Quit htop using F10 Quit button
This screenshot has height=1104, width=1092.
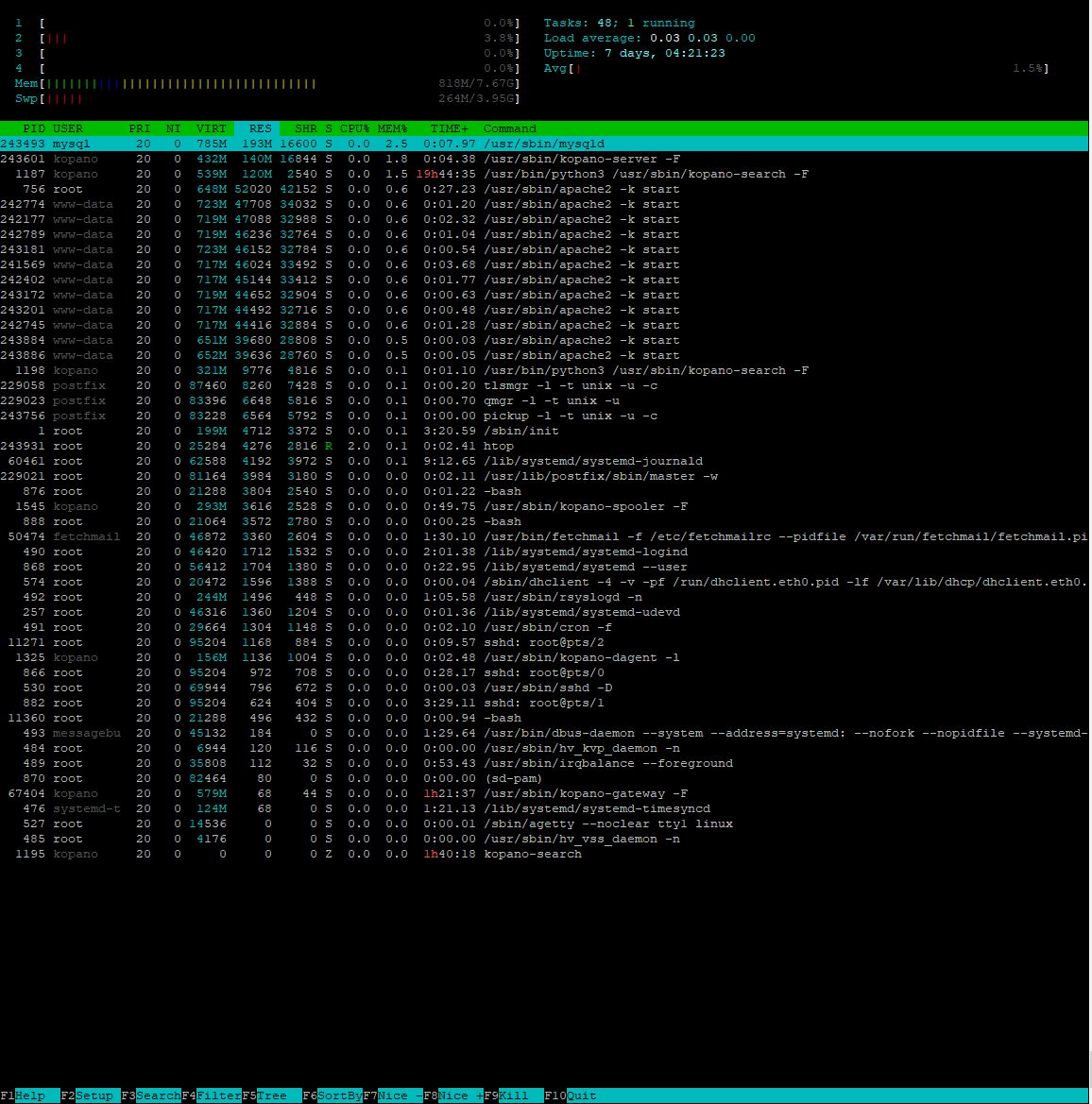(571, 1096)
